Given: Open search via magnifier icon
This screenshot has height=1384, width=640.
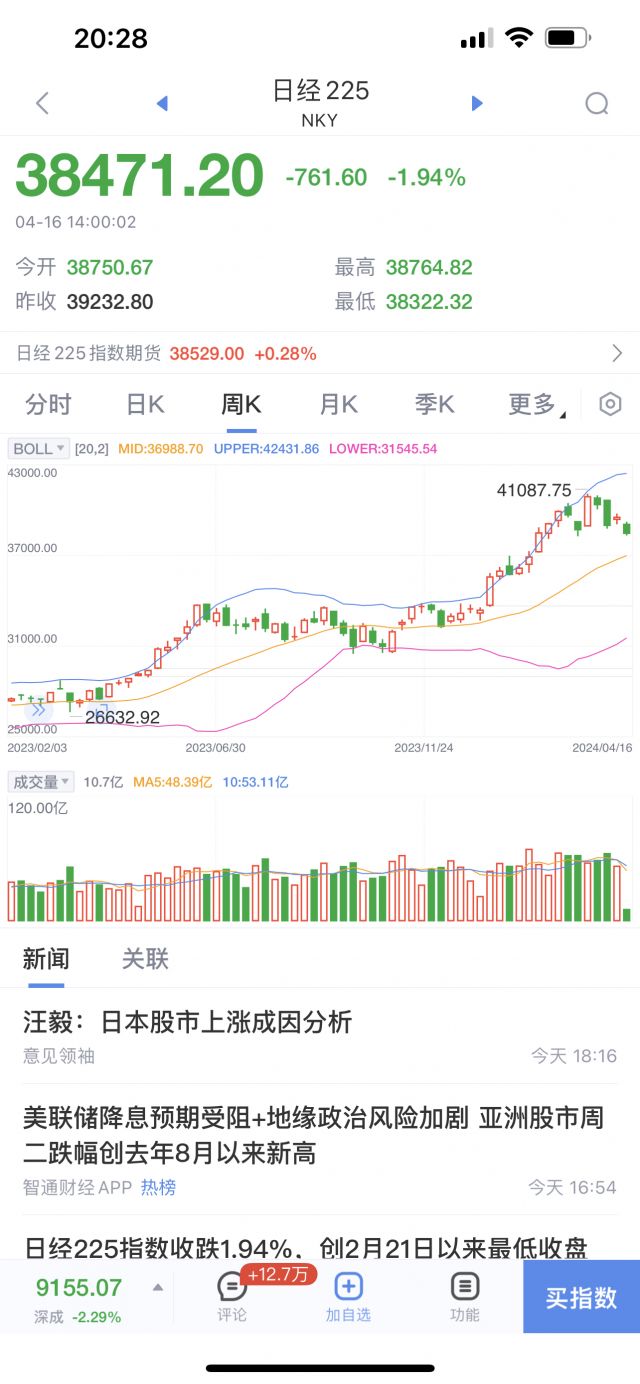Looking at the screenshot, I should click(597, 103).
